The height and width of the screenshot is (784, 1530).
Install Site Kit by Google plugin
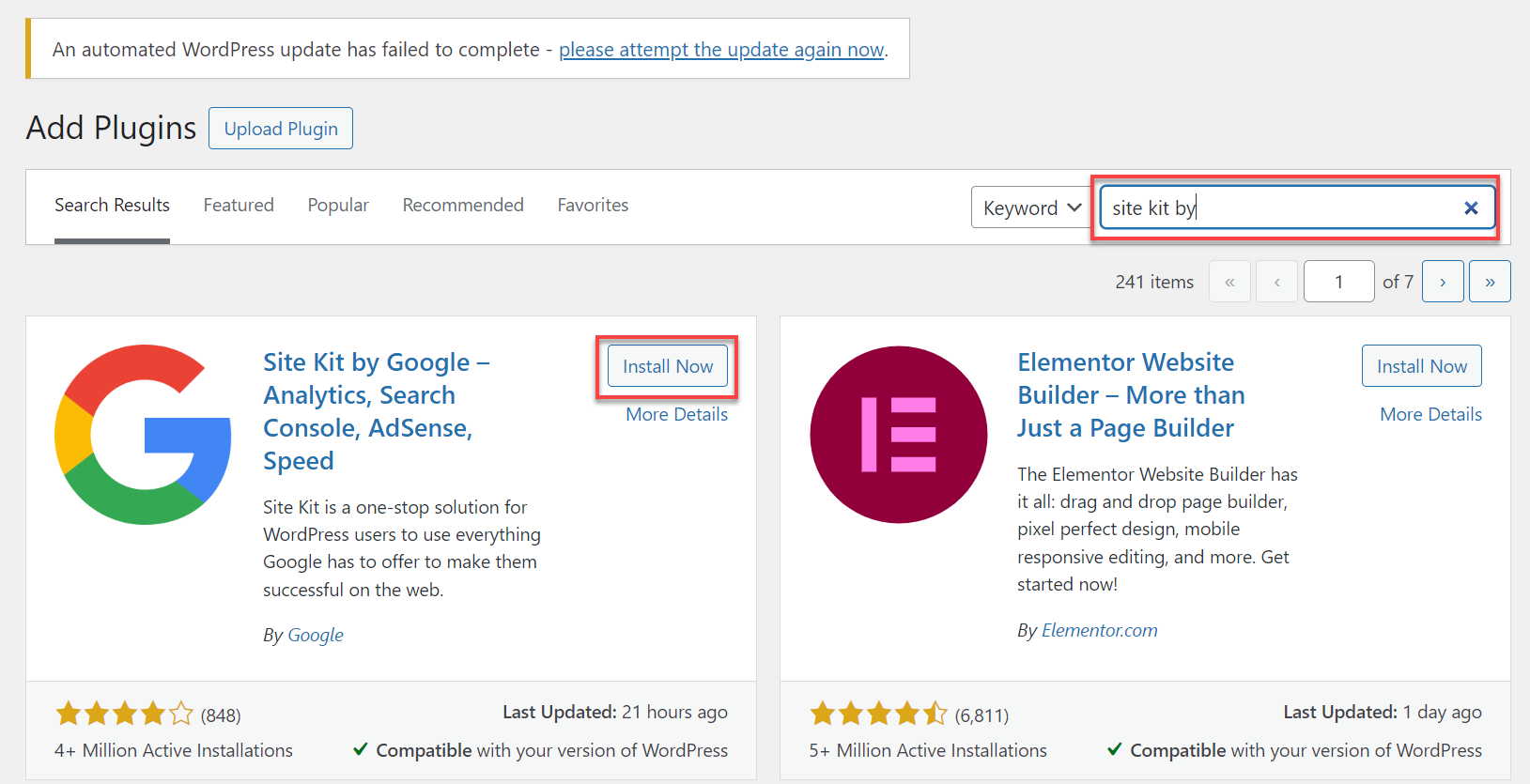[x=668, y=366]
